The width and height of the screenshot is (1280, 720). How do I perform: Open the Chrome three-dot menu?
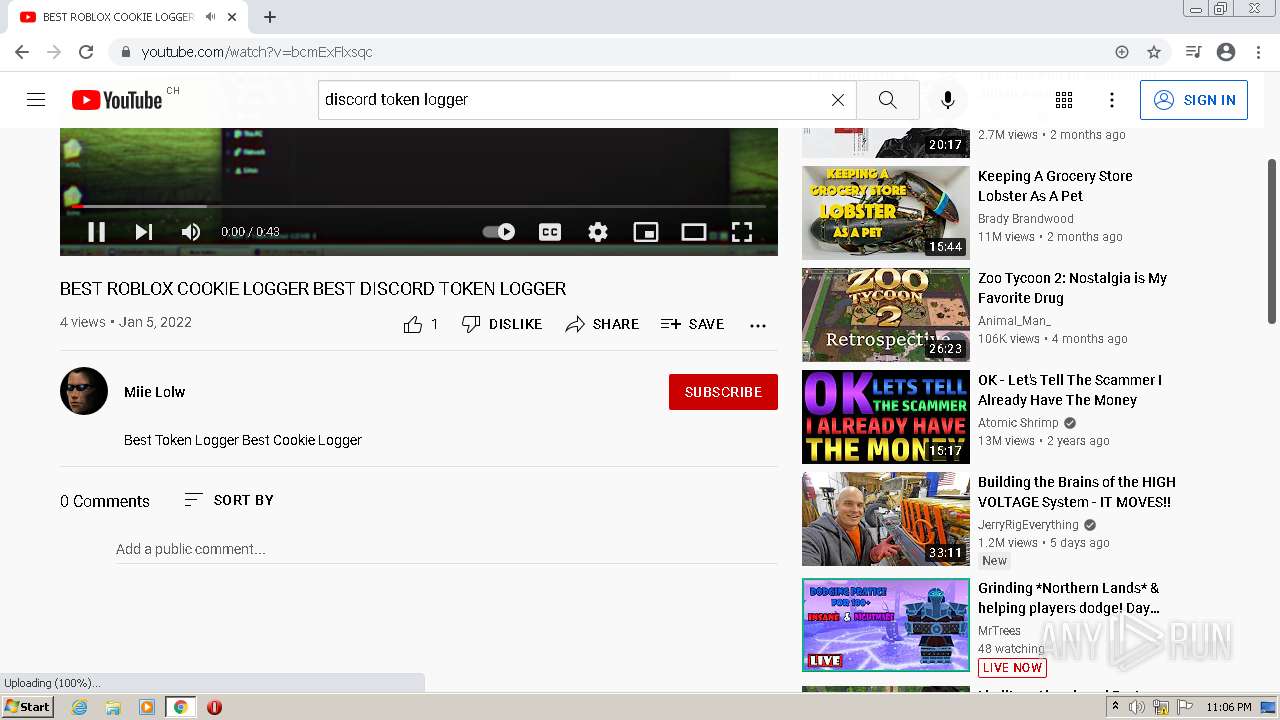[x=1257, y=52]
